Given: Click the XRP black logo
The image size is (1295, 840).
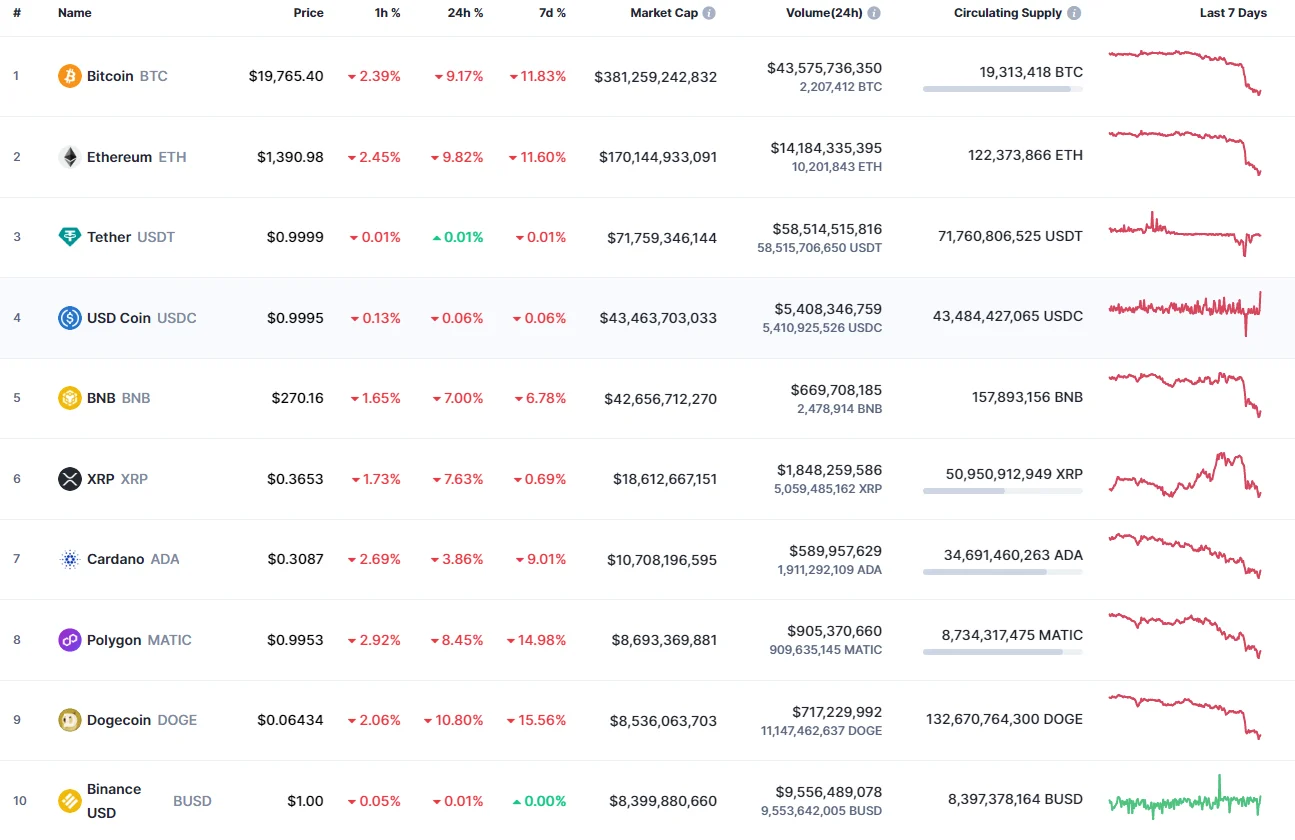Looking at the screenshot, I should pos(68,478).
